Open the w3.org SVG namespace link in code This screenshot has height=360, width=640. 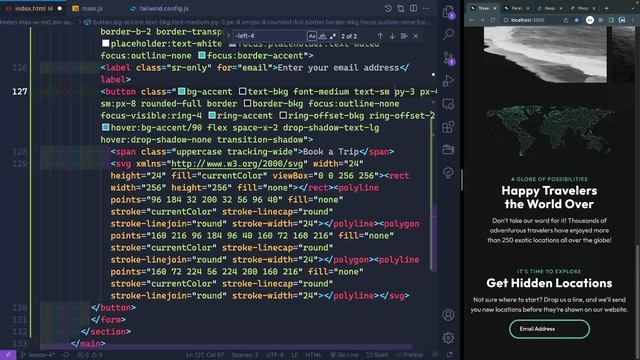(237, 164)
